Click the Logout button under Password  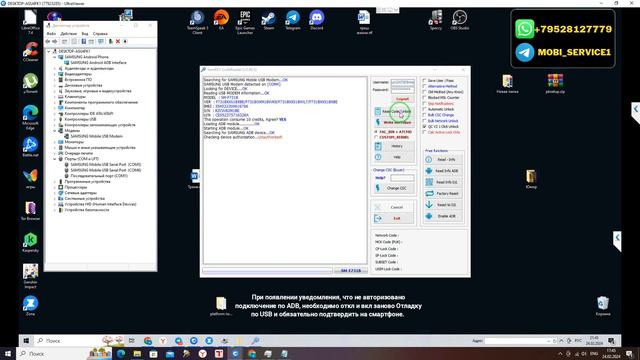click(x=402, y=99)
